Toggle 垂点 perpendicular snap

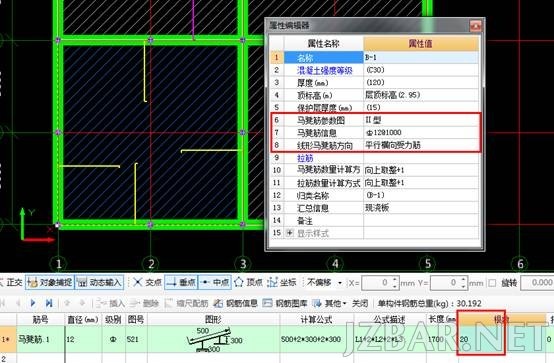pos(181,282)
